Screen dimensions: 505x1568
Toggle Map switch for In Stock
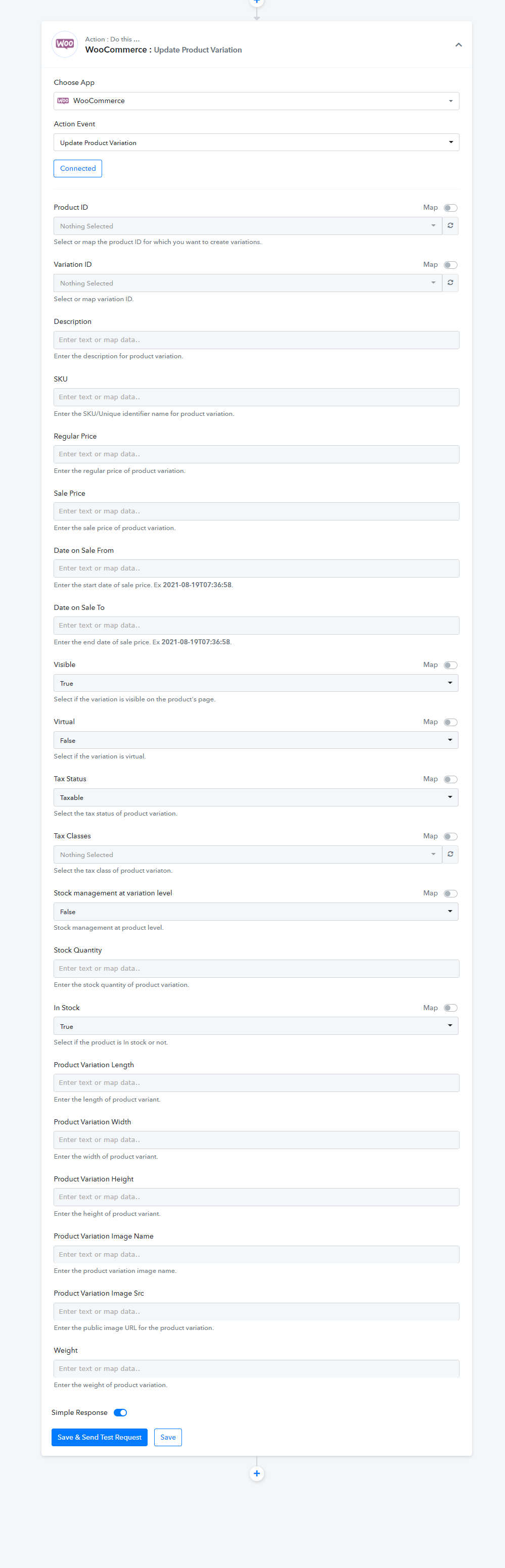pyautogui.click(x=450, y=1008)
